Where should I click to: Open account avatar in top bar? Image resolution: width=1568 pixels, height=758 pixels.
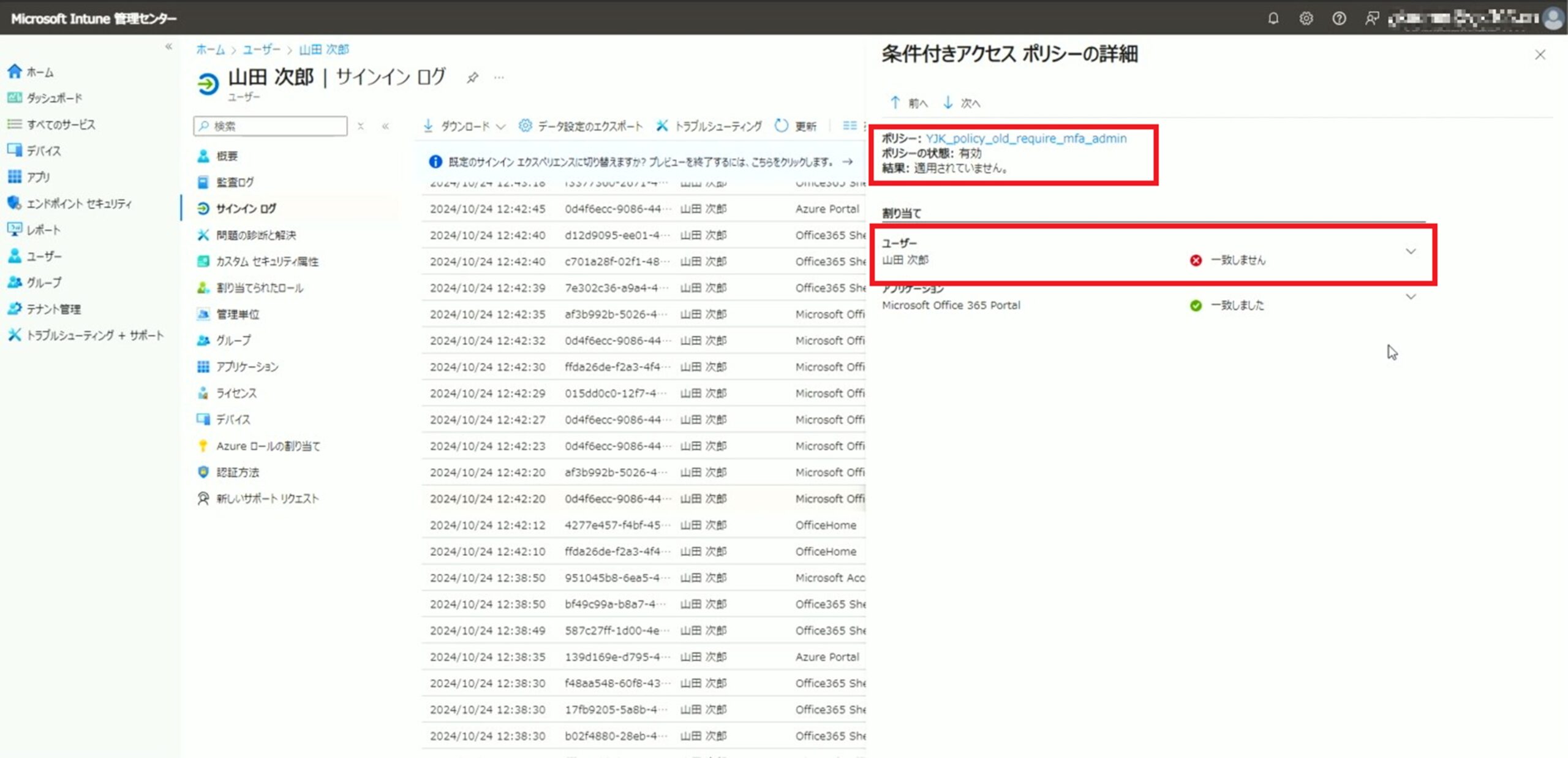1553,18
